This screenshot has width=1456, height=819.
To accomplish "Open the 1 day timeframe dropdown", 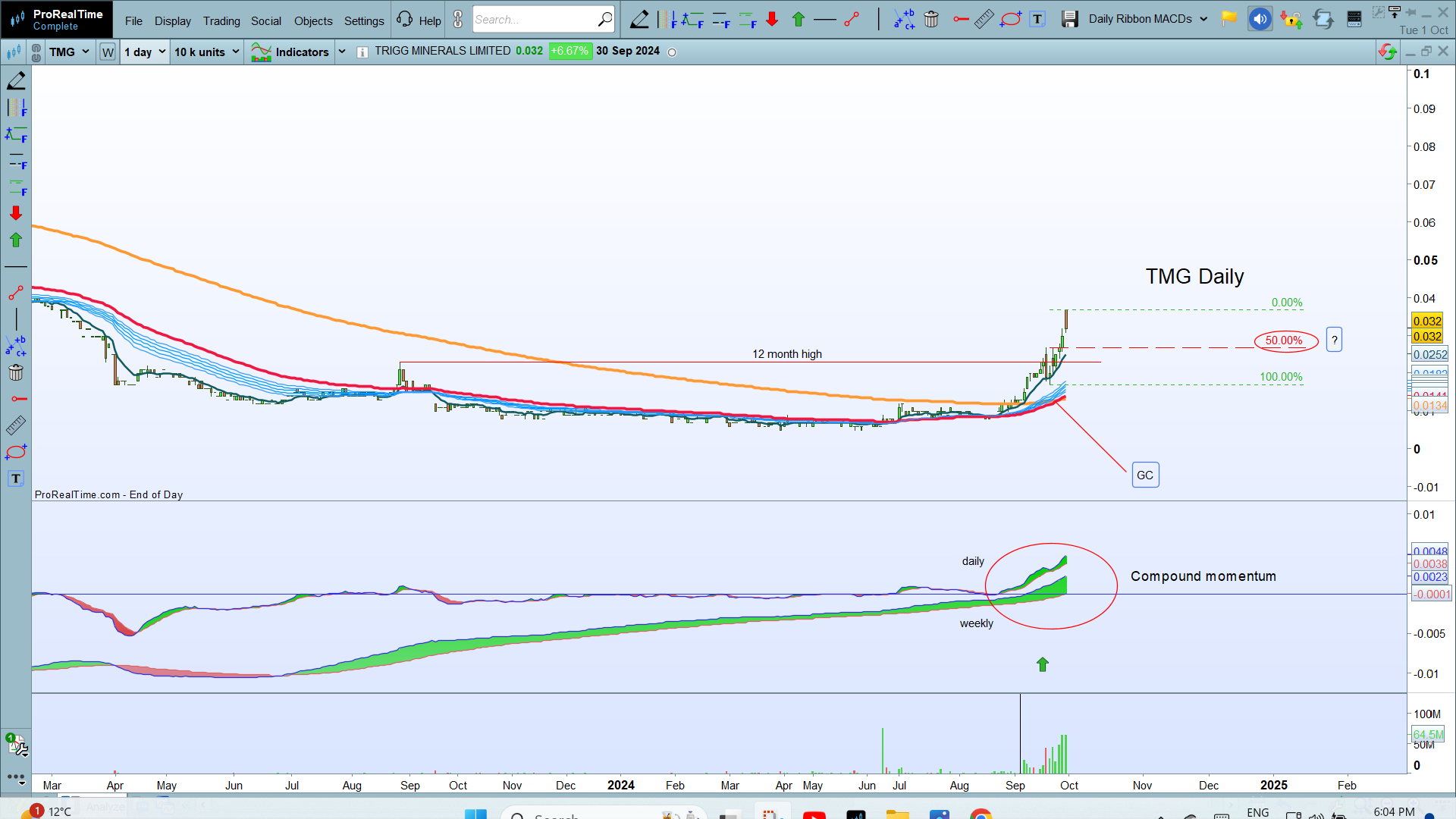I will click(x=145, y=52).
